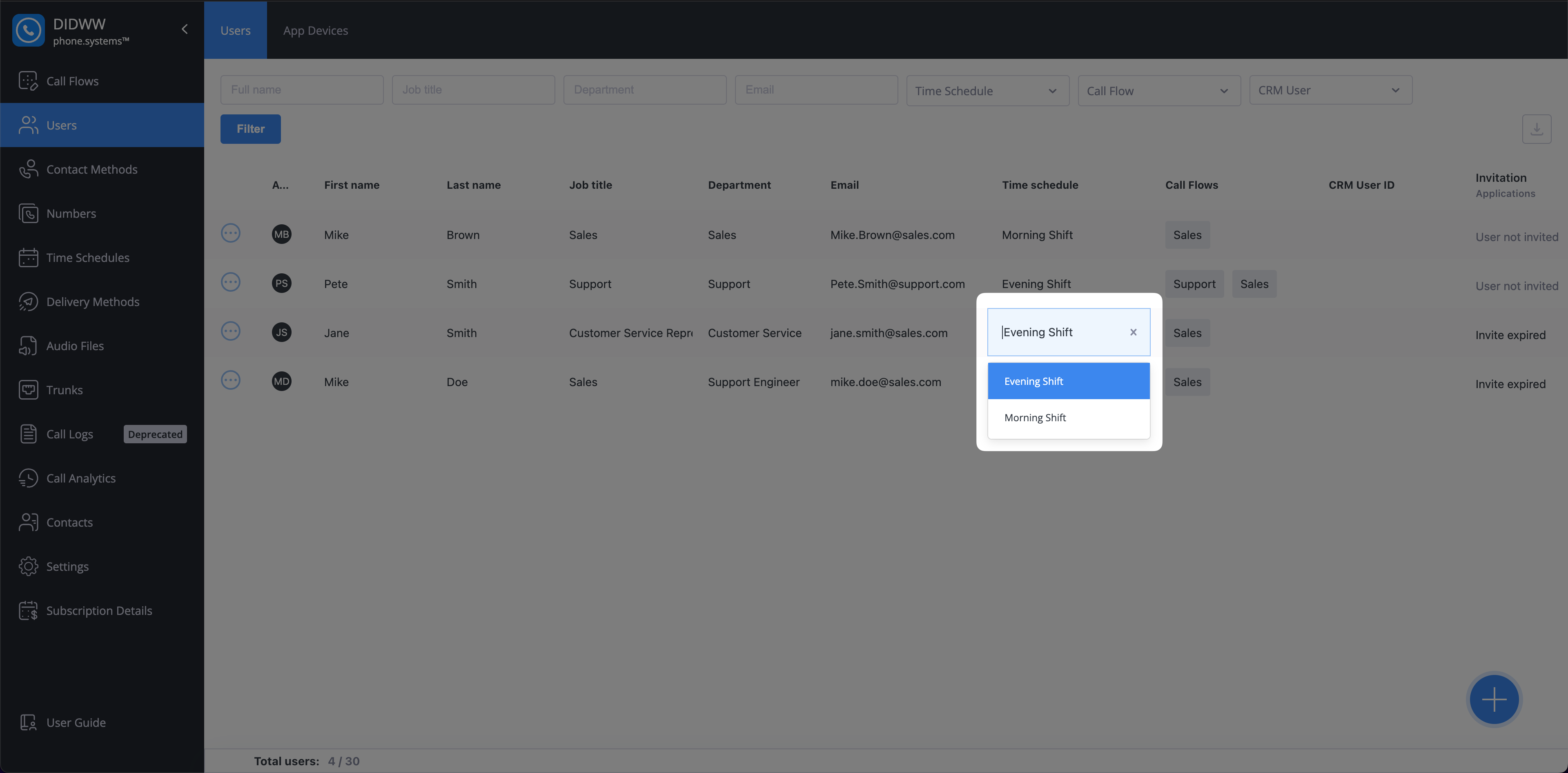The height and width of the screenshot is (773, 1568).
Task: View Subscription Details
Action: [x=102, y=611]
